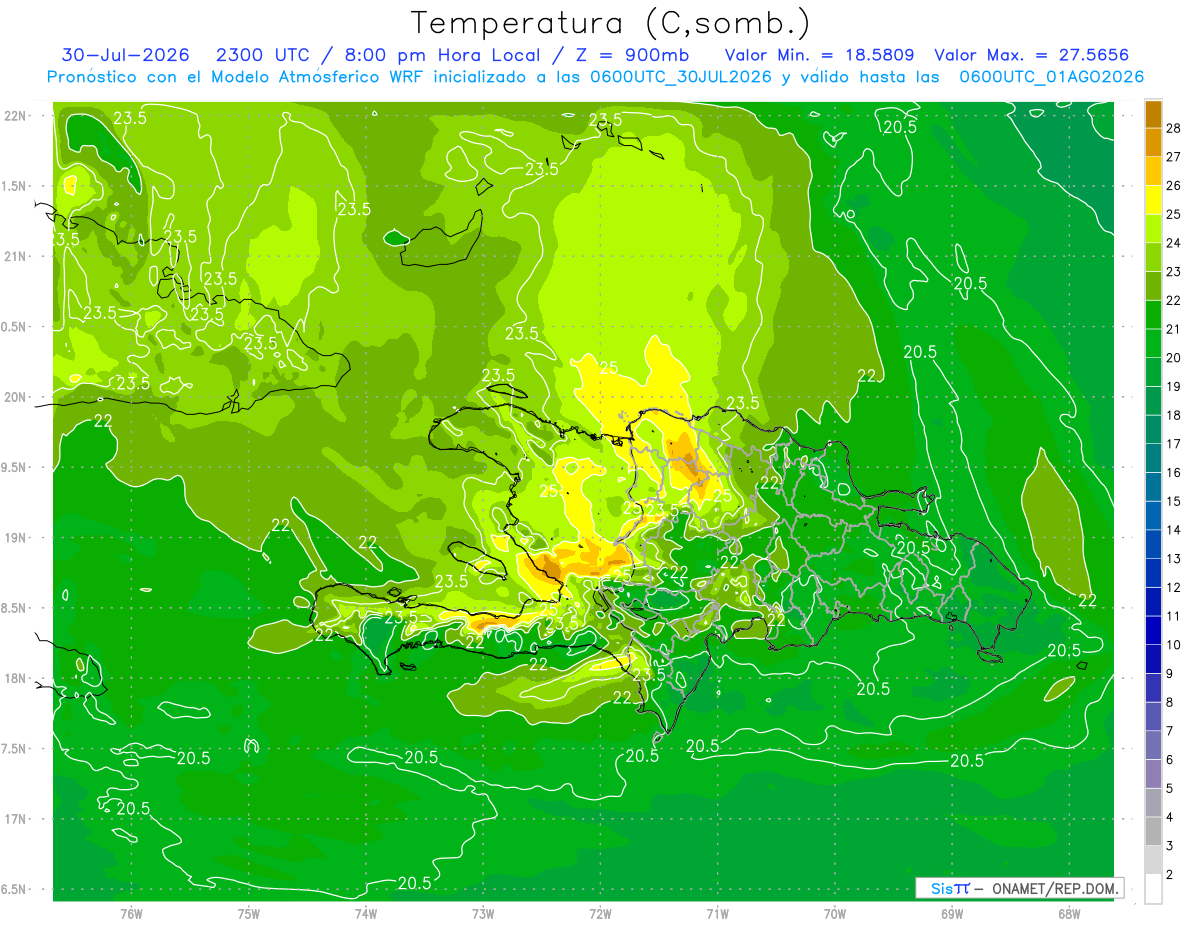Click the 'Sisπ' logo text
Viewport: 1200px width, 927px height.
pos(949,888)
